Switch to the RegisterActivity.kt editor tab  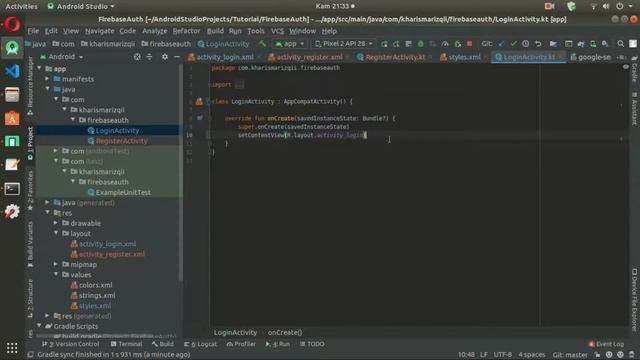(x=392, y=57)
